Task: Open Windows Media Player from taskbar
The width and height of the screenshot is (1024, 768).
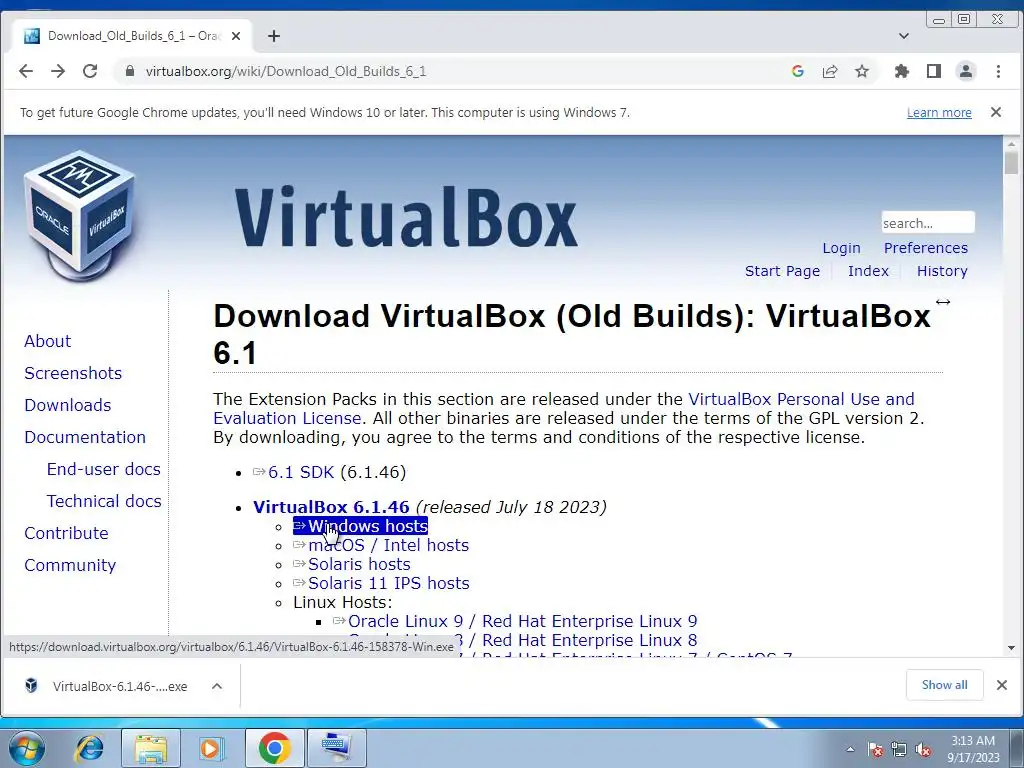Action: point(212,748)
